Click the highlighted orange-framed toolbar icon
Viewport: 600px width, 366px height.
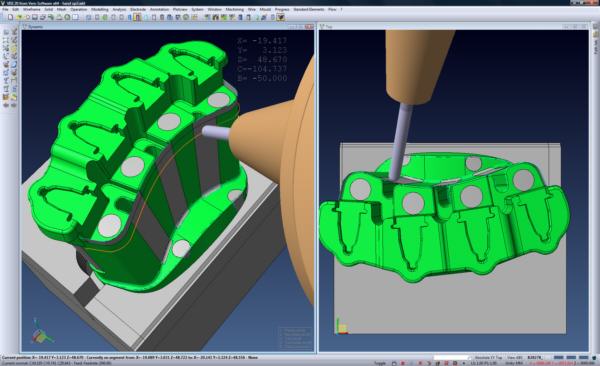(137, 17)
